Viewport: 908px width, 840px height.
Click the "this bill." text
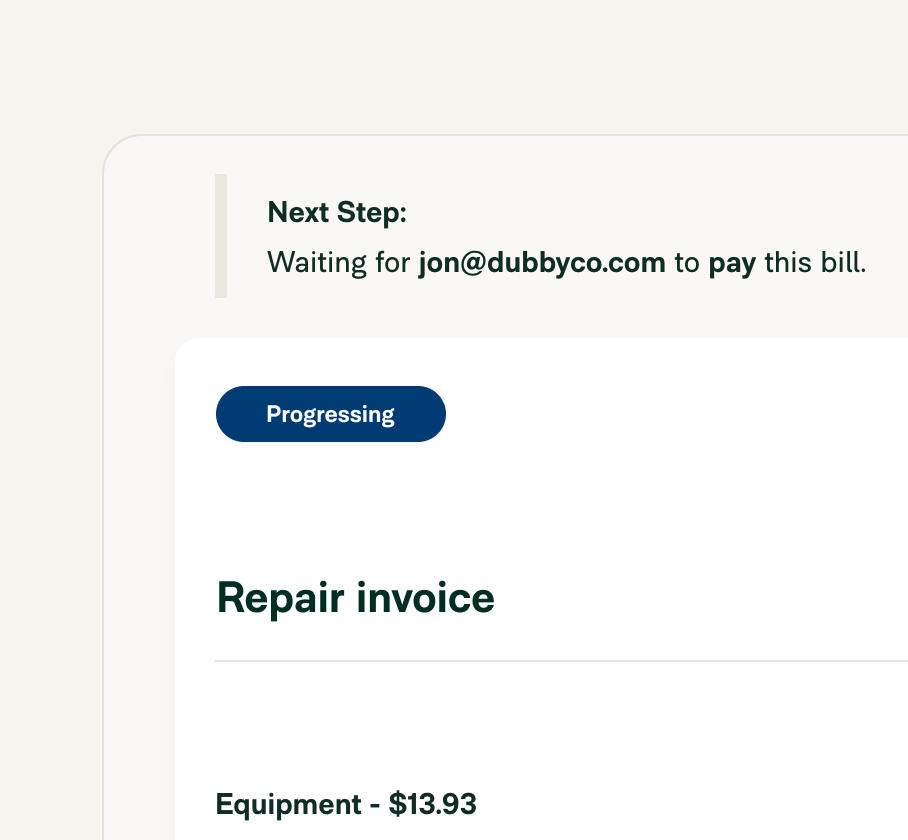point(815,264)
